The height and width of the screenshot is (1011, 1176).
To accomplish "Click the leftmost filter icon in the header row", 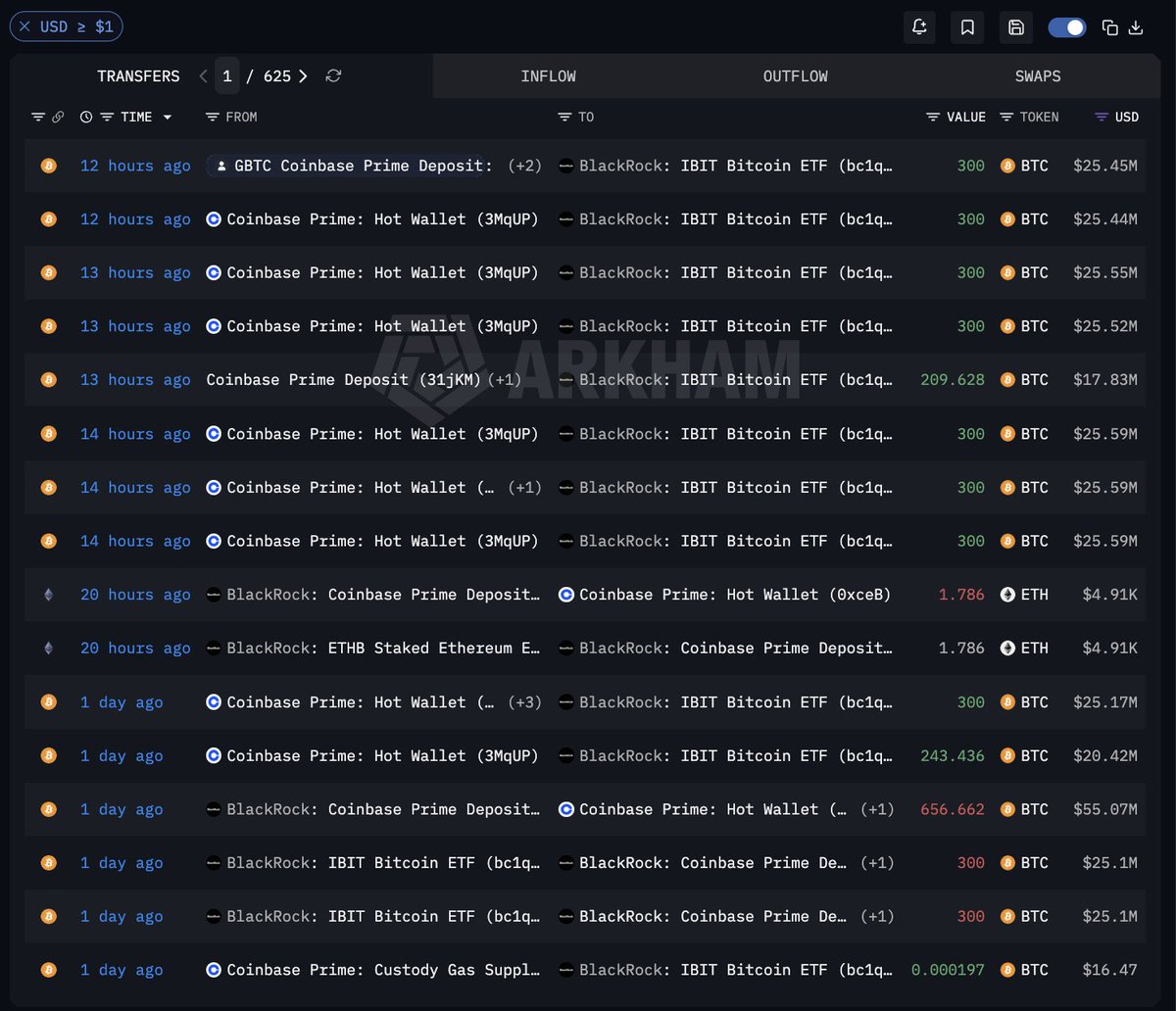I will coord(38,118).
